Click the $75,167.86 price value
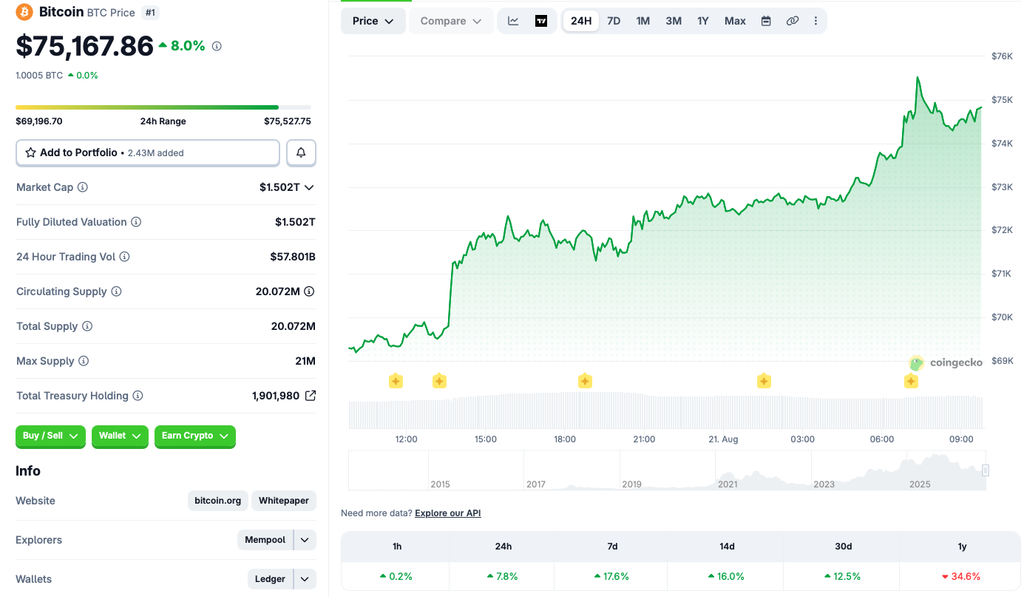This screenshot has width=1024, height=597. pyautogui.click(x=85, y=46)
